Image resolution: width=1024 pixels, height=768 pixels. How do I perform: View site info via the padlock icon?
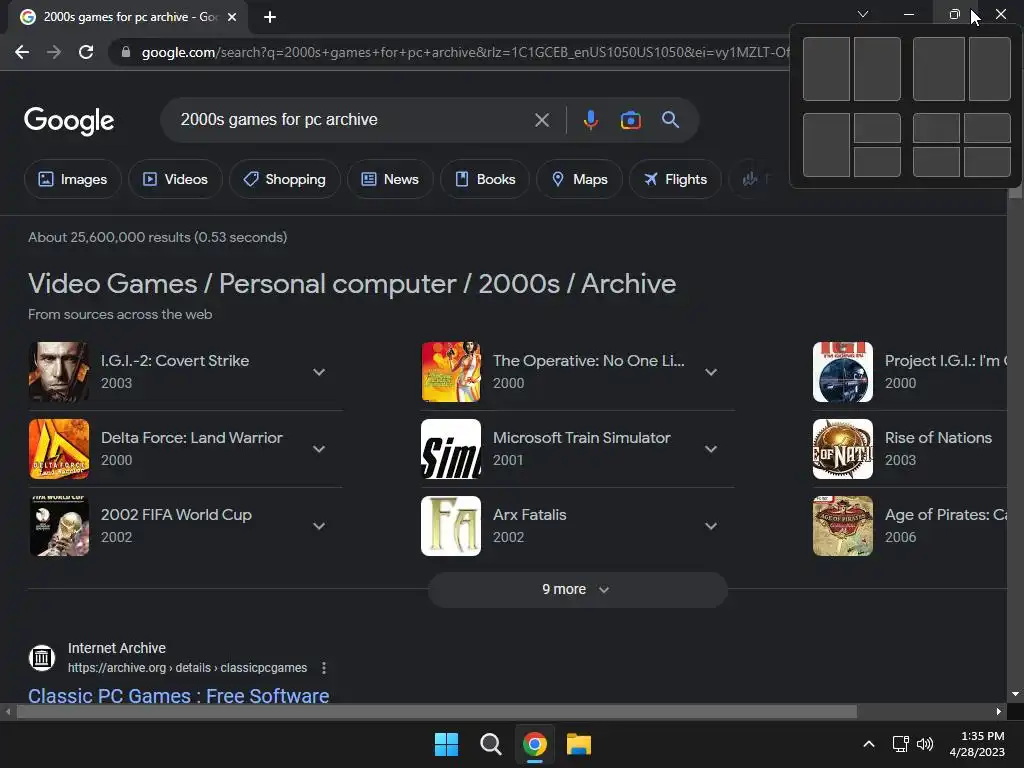pos(126,52)
